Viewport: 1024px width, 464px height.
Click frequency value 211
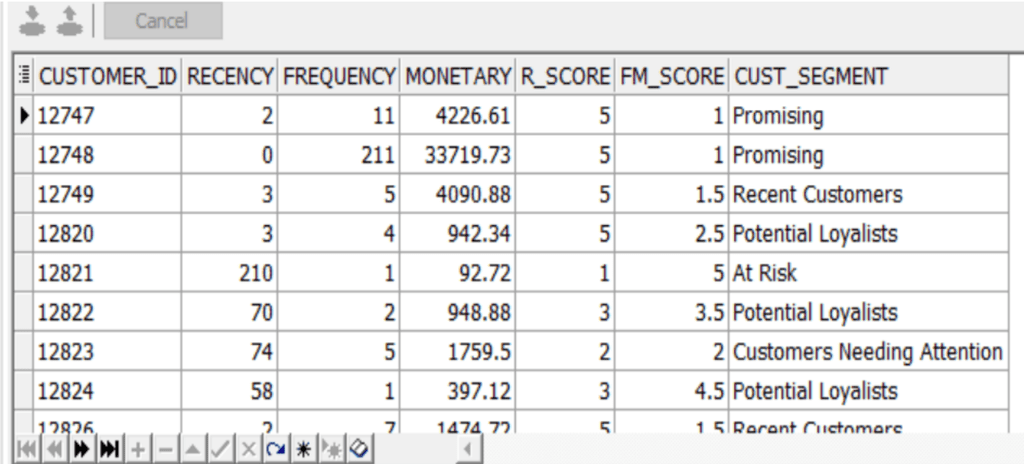338,155
